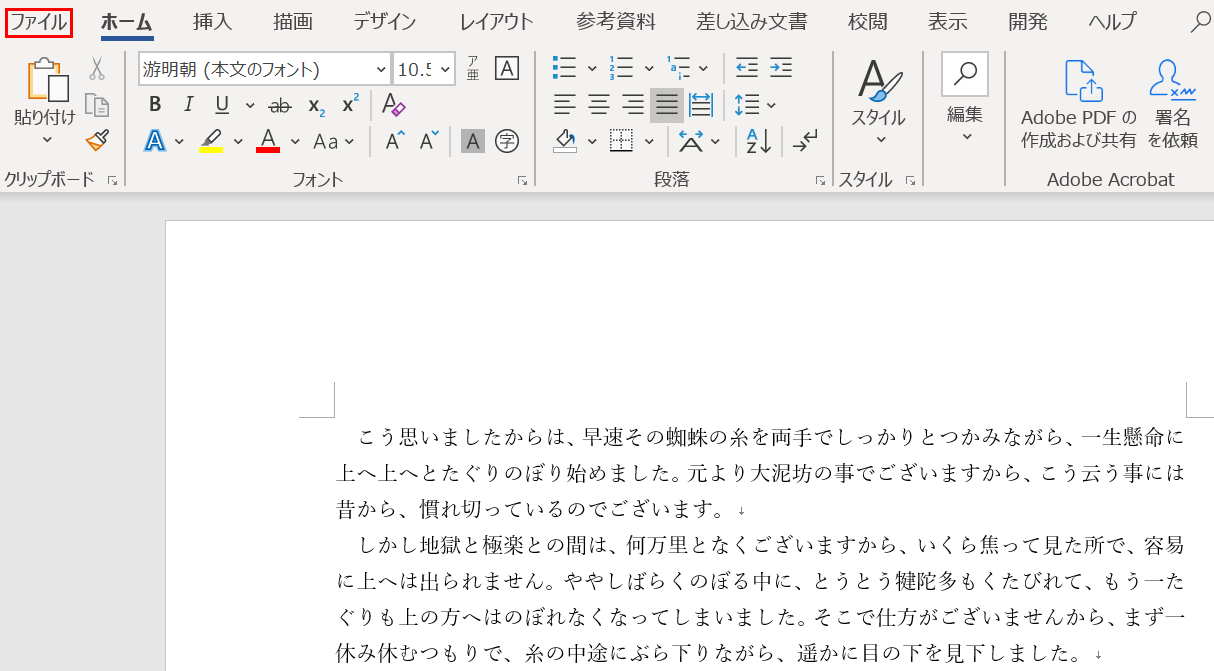Viewport: 1214px width, 671px height.
Task: Click the enclose characters 字 icon
Action: click(x=507, y=141)
